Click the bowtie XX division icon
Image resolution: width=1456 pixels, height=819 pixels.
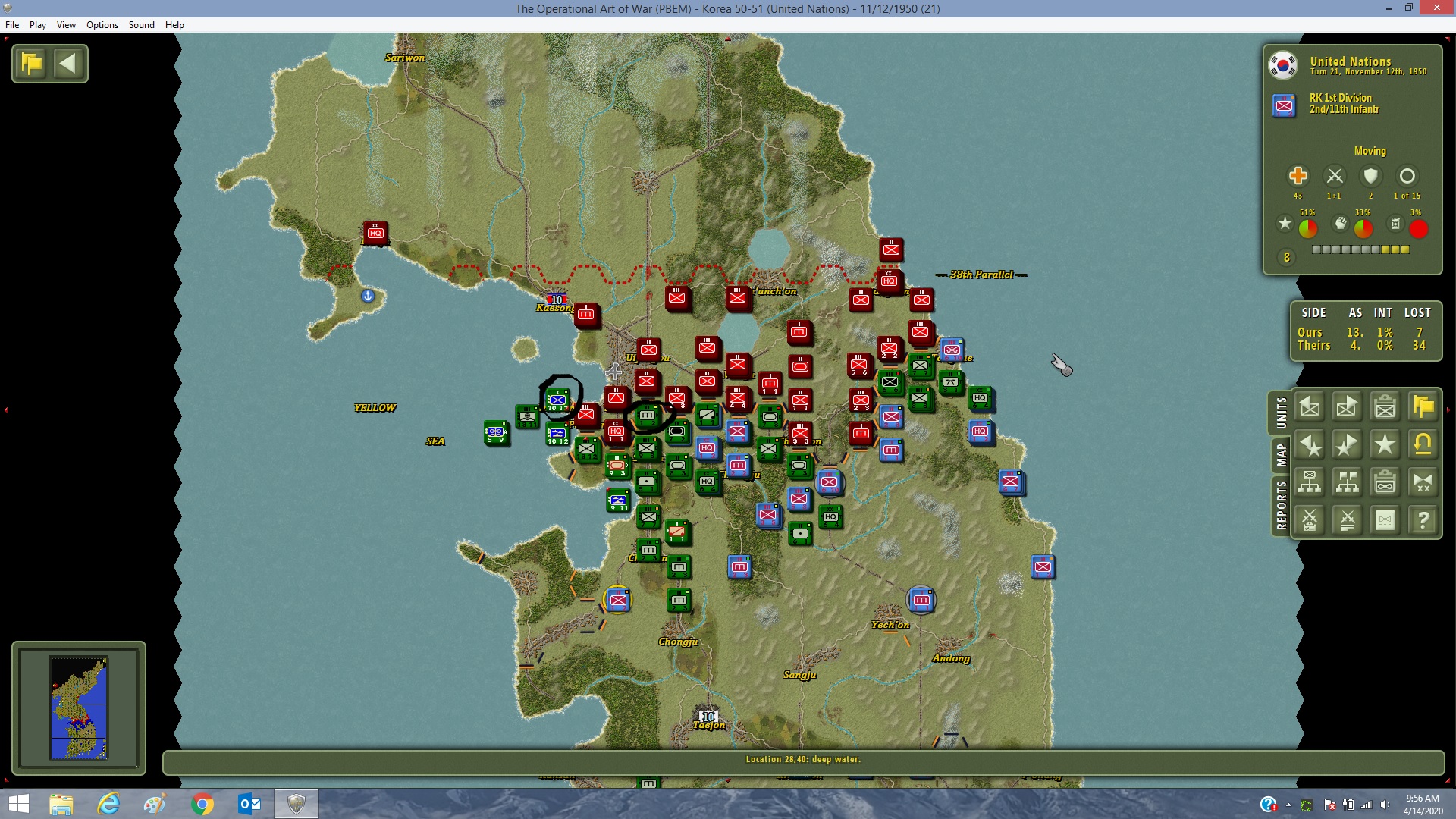1423,482
